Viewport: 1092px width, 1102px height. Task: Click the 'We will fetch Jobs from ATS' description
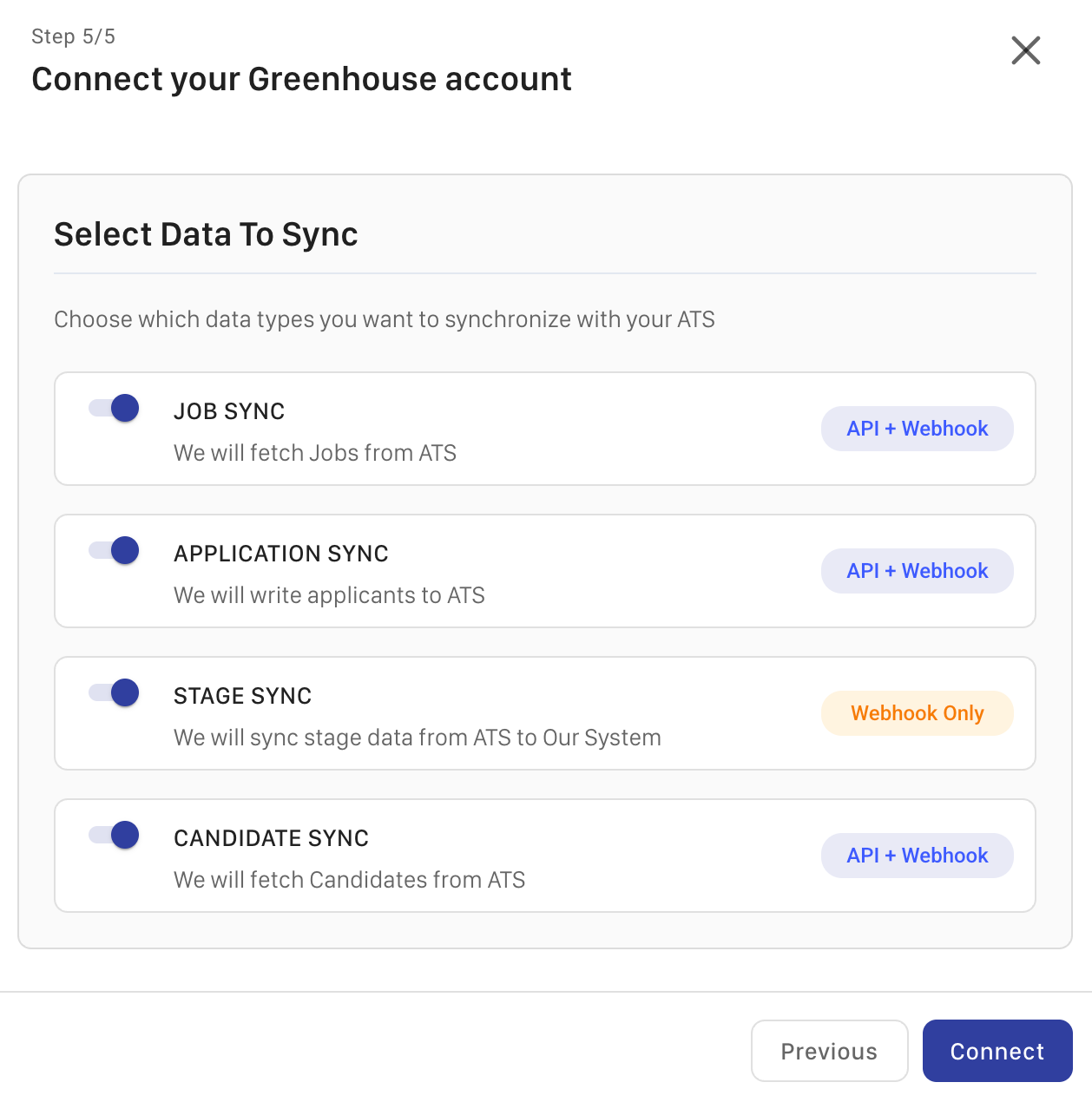(x=314, y=453)
